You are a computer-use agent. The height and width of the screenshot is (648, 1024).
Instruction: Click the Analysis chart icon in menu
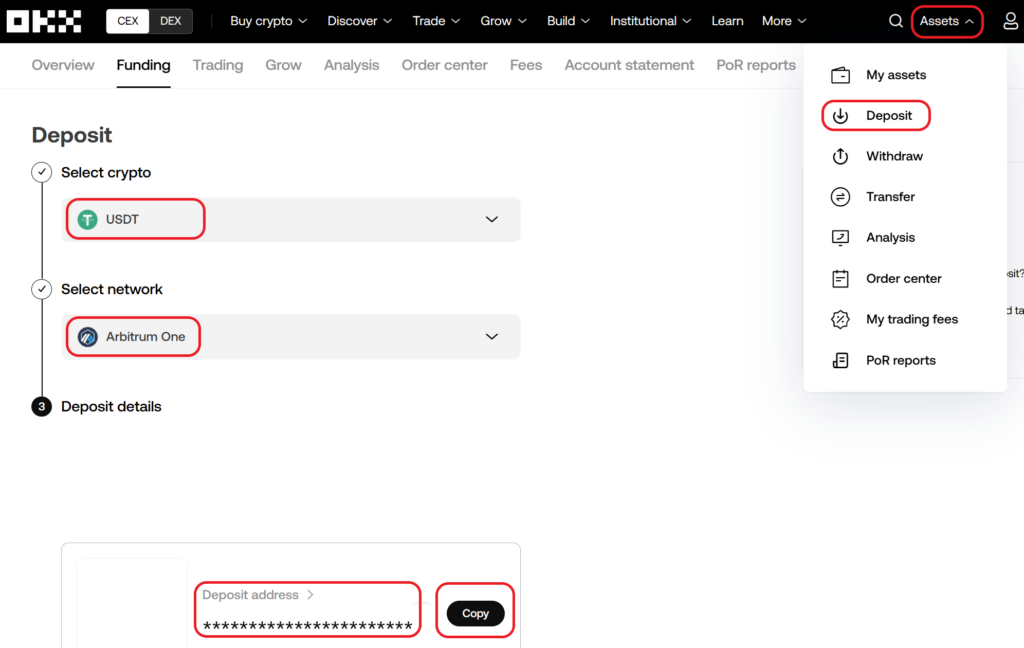click(840, 238)
